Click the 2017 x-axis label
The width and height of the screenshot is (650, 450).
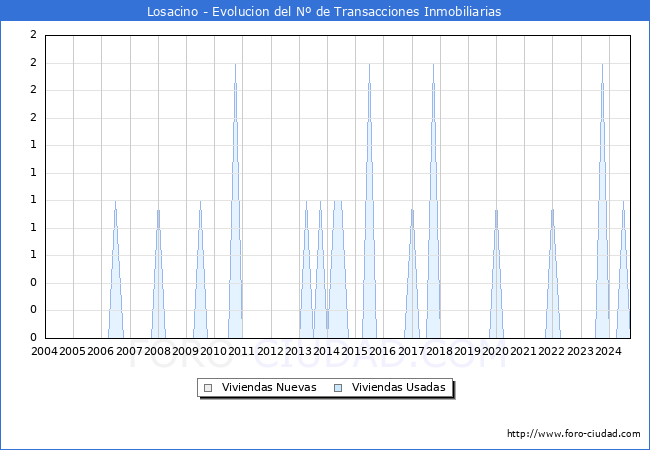411,351
